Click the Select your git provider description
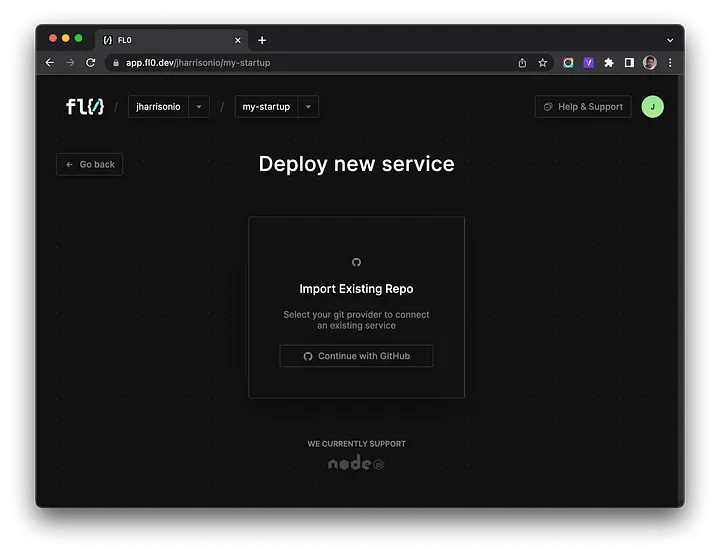This screenshot has width=720, height=555. click(x=356, y=320)
